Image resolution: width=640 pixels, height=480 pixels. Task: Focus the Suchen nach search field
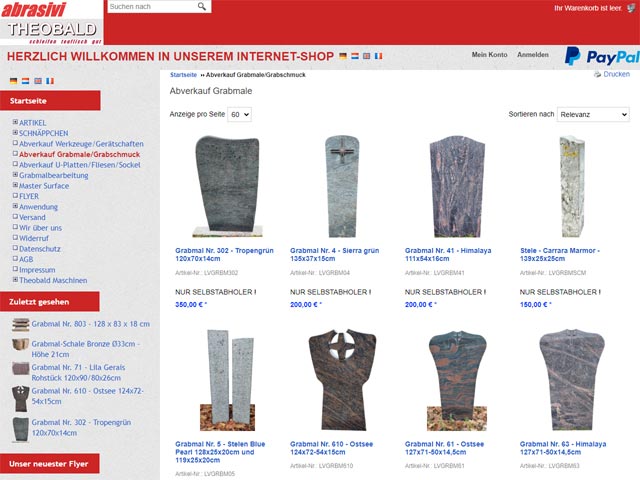point(153,7)
